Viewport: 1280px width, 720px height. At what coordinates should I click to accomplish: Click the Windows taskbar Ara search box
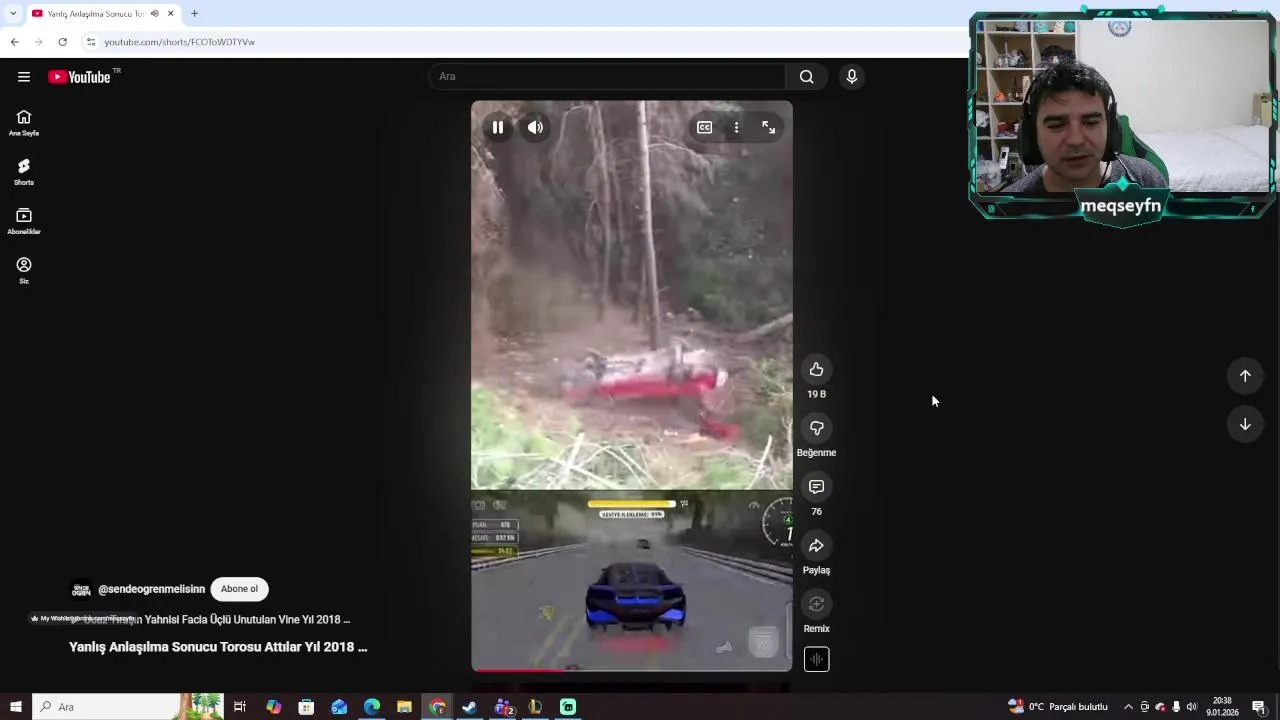pyautogui.click(x=127, y=707)
